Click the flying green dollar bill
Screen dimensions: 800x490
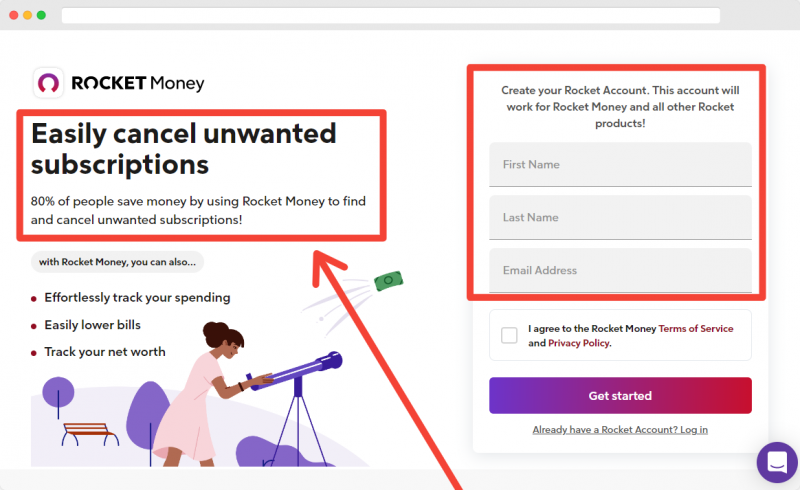point(389,280)
